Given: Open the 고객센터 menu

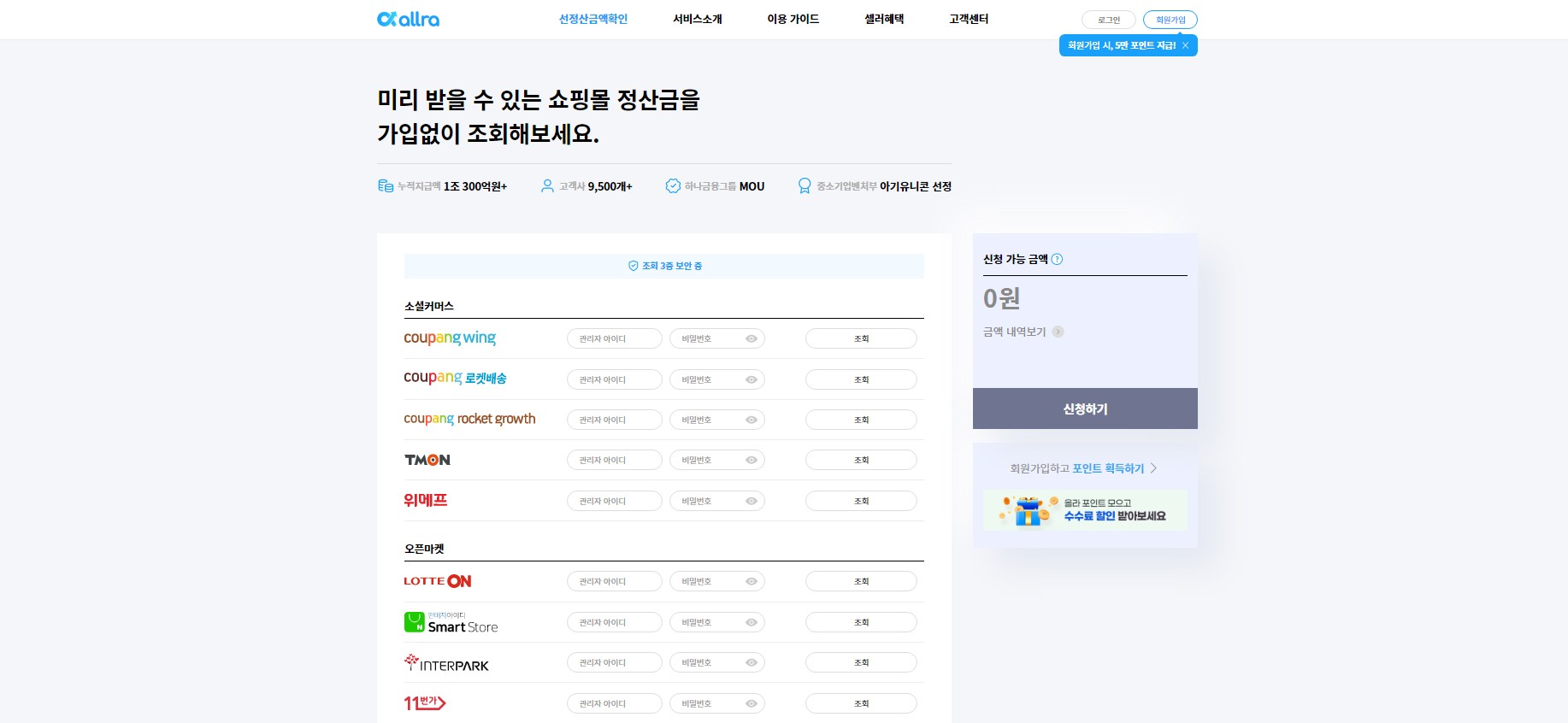Looking at the screenshot, I should (x=969, y=19).
